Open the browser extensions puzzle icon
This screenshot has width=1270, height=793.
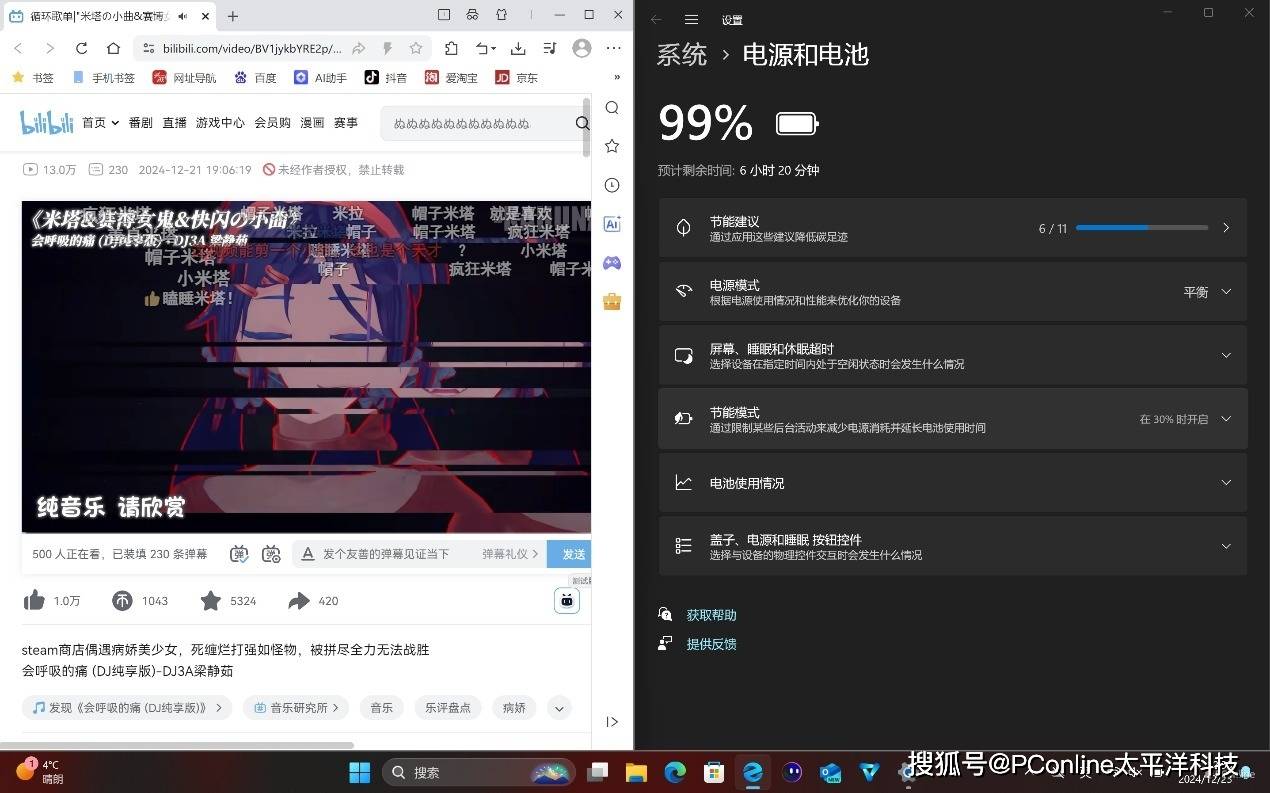pyautogui.click(x=451, y=48)
